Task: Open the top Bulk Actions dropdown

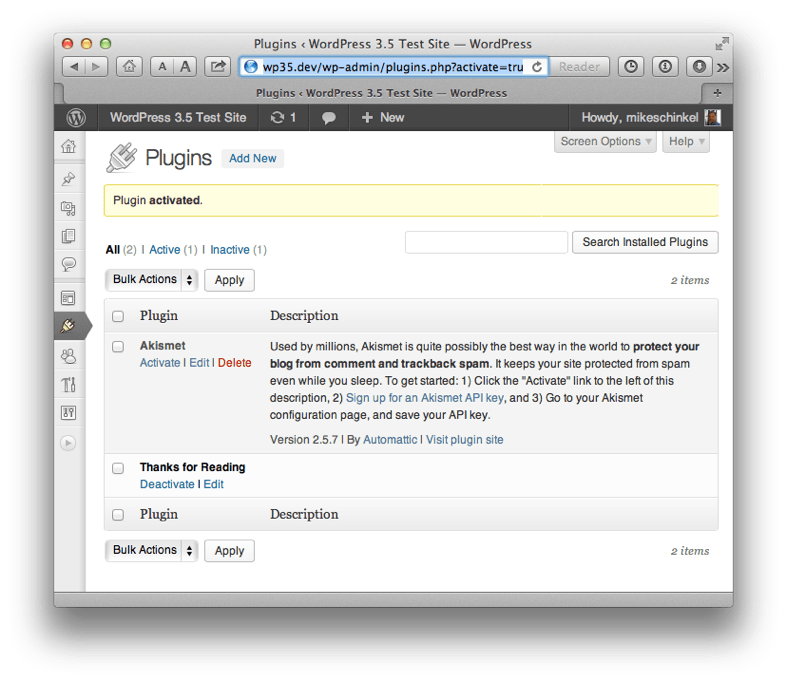Action: pyautogui.click(x=152, y=280)
